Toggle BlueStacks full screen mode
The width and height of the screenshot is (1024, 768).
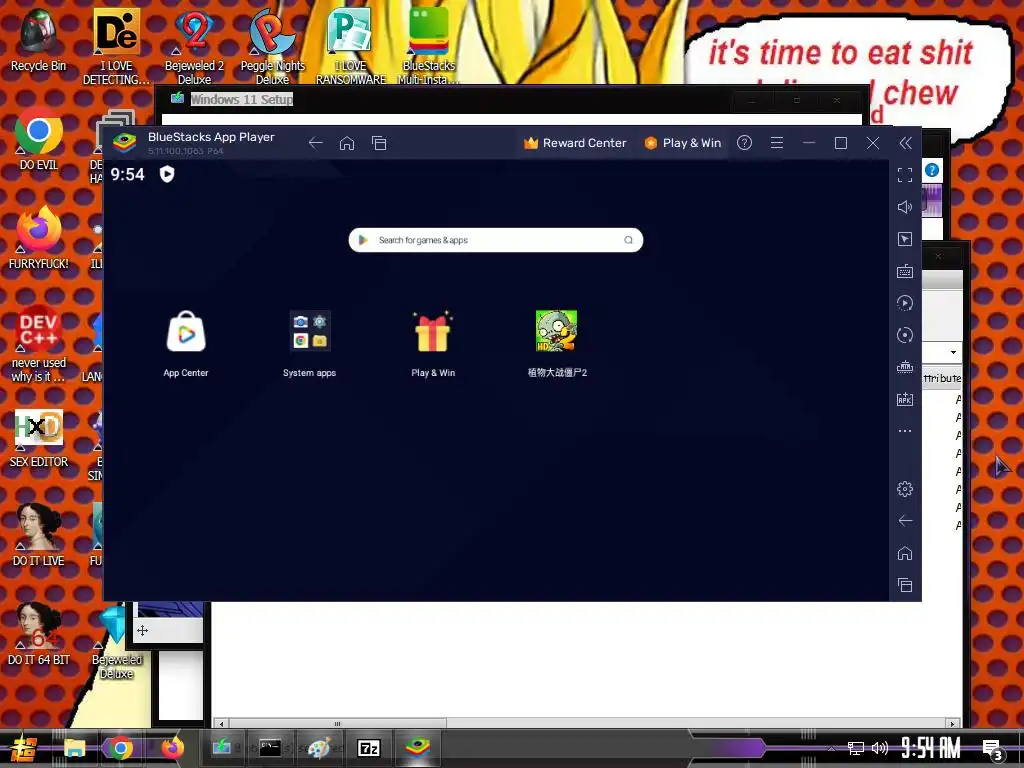[905, 175]
